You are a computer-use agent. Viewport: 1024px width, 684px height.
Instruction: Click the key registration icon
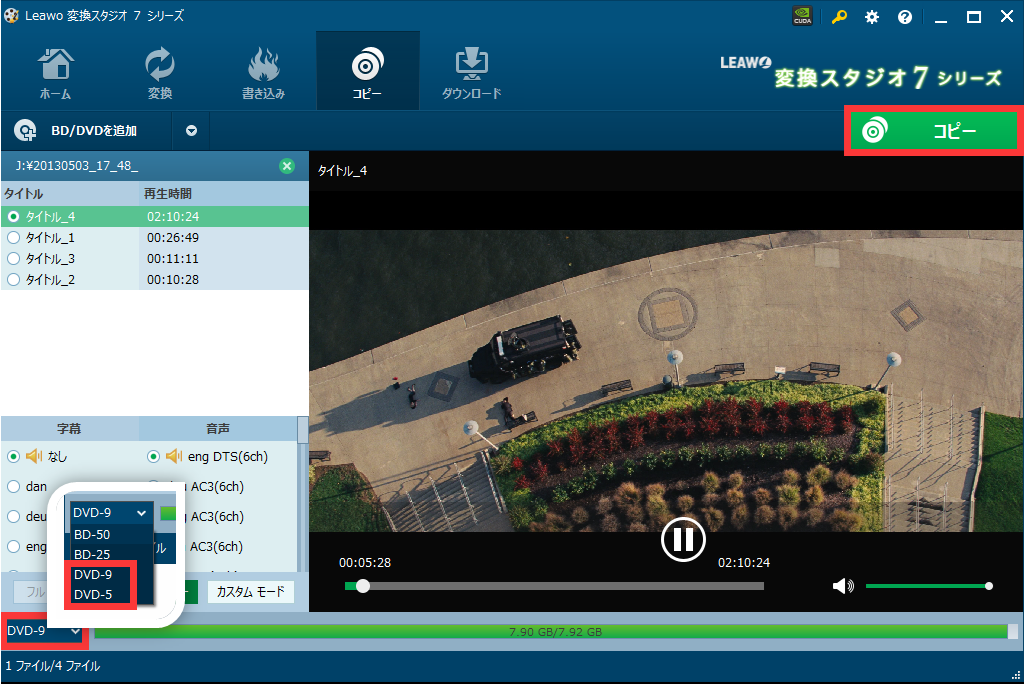(839, 17)
